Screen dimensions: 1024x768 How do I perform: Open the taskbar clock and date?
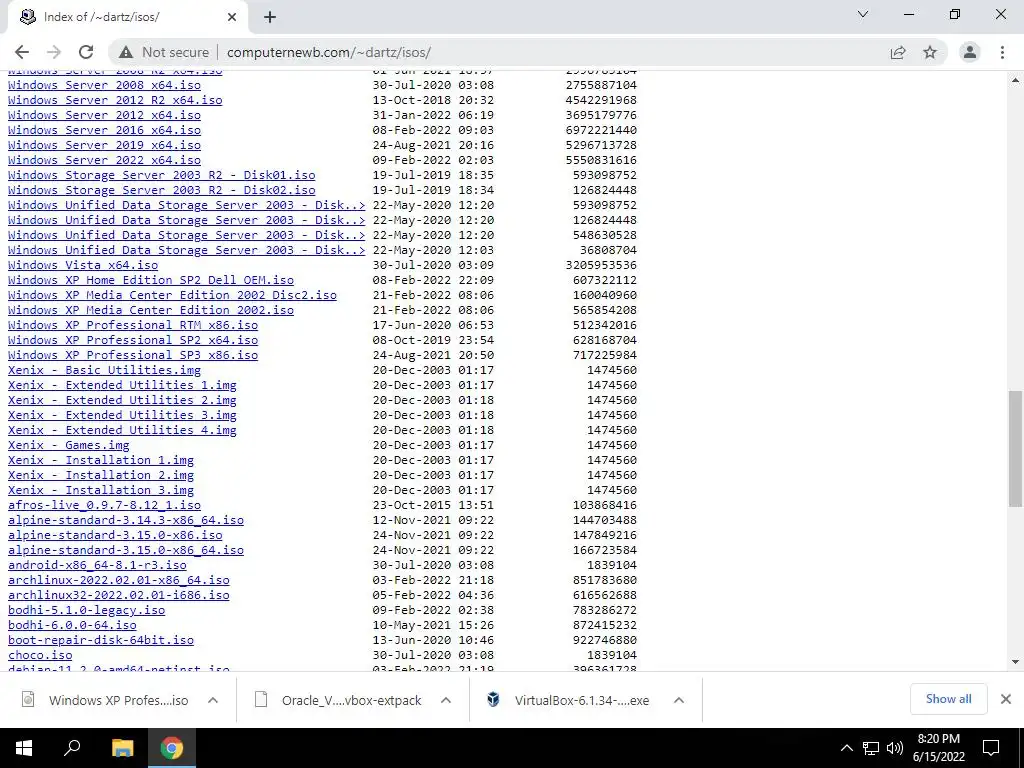pyautogui.click(x=939, y=748)
